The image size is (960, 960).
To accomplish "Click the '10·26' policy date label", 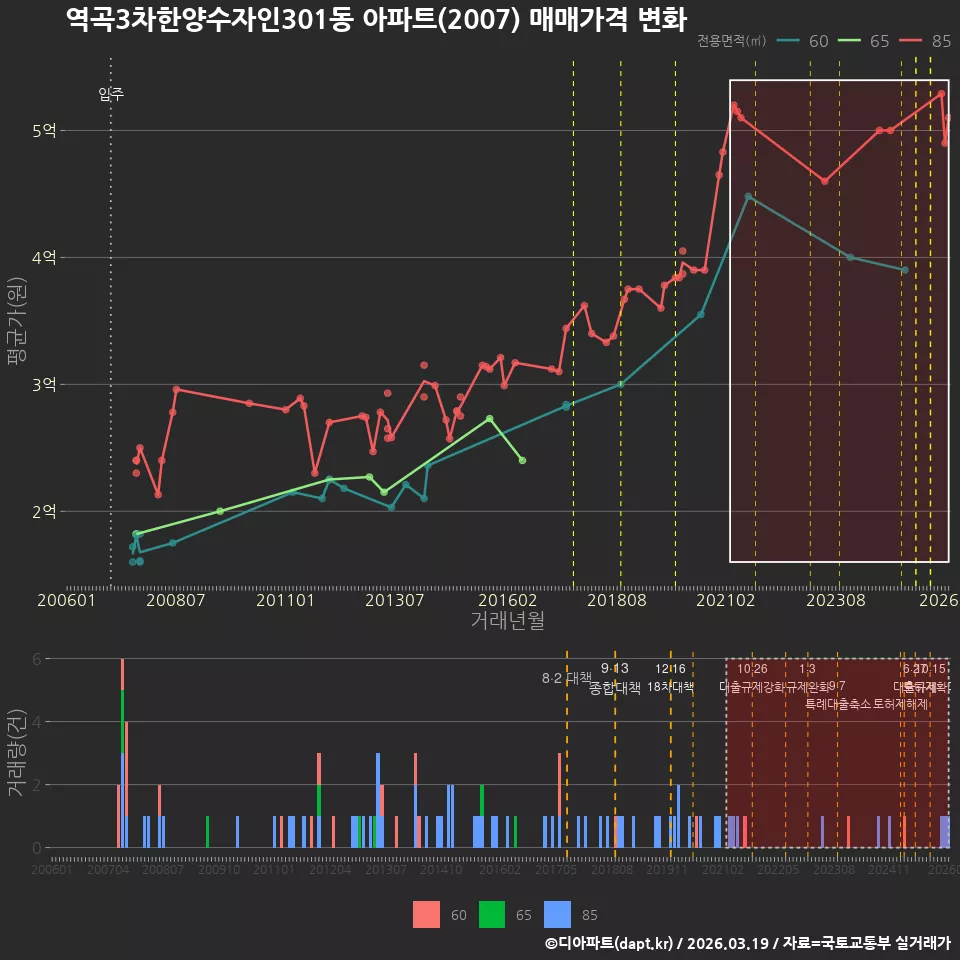I will coord(752,669).
